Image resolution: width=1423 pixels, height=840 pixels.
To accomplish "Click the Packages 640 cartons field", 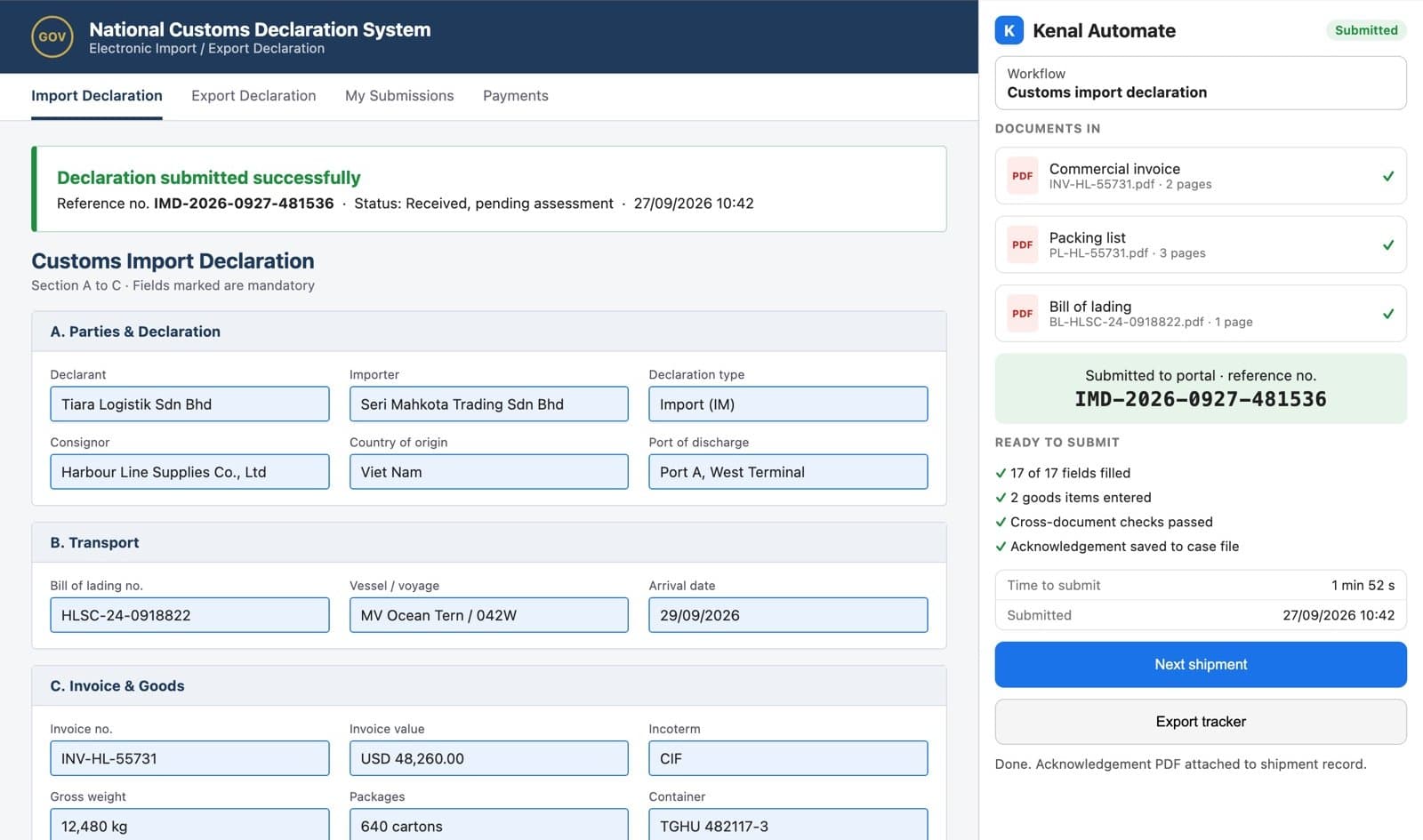I will click(489, 825).
